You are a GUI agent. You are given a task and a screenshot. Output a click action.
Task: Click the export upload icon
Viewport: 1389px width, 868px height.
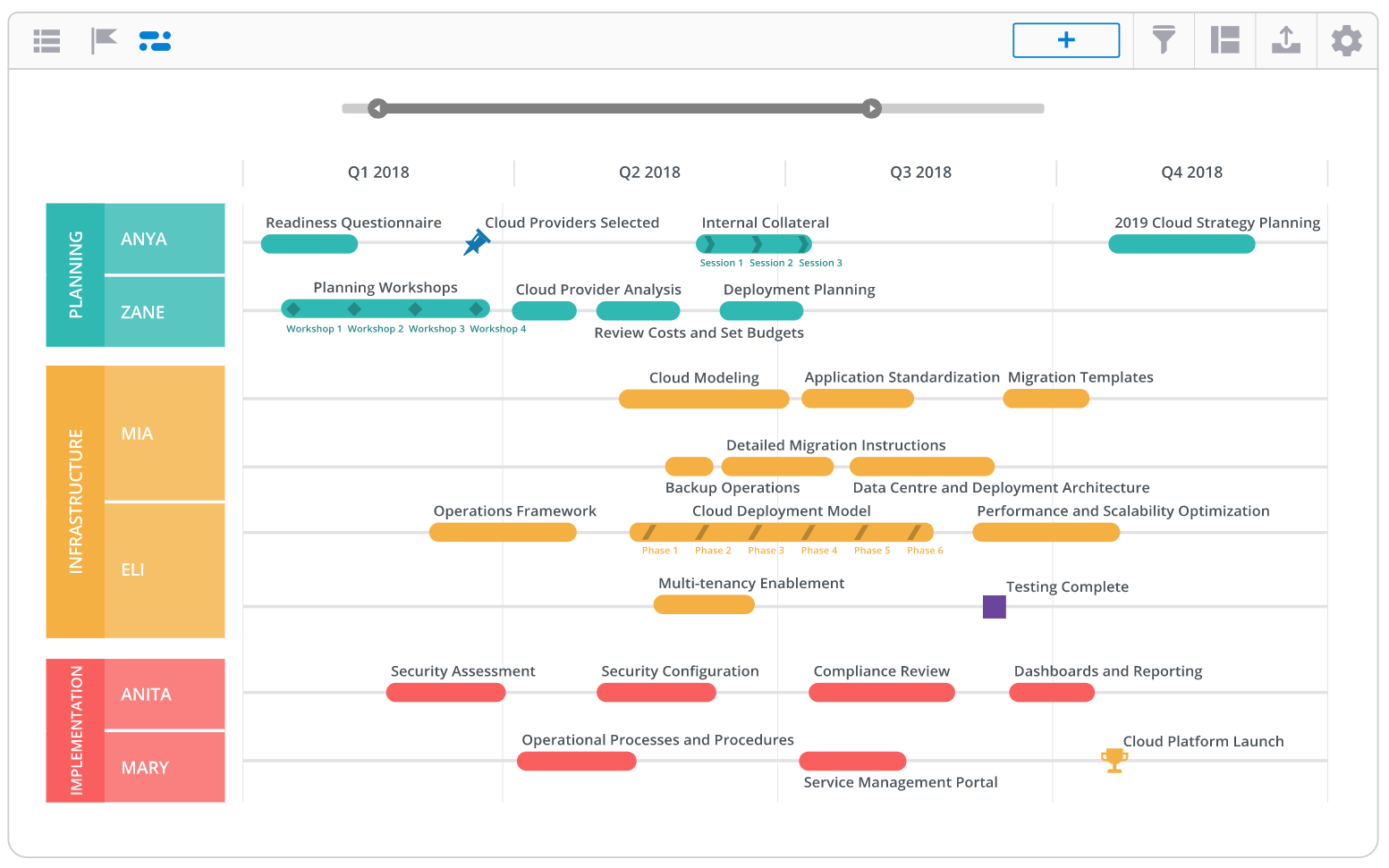point(1285,40)
